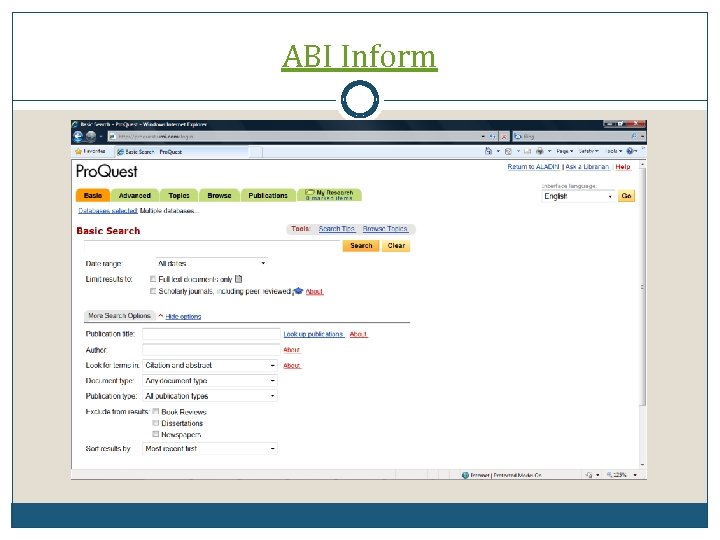720x540 pixels.
Task: Click the Return to ALADIN link
Action: [x=533, y=167]
